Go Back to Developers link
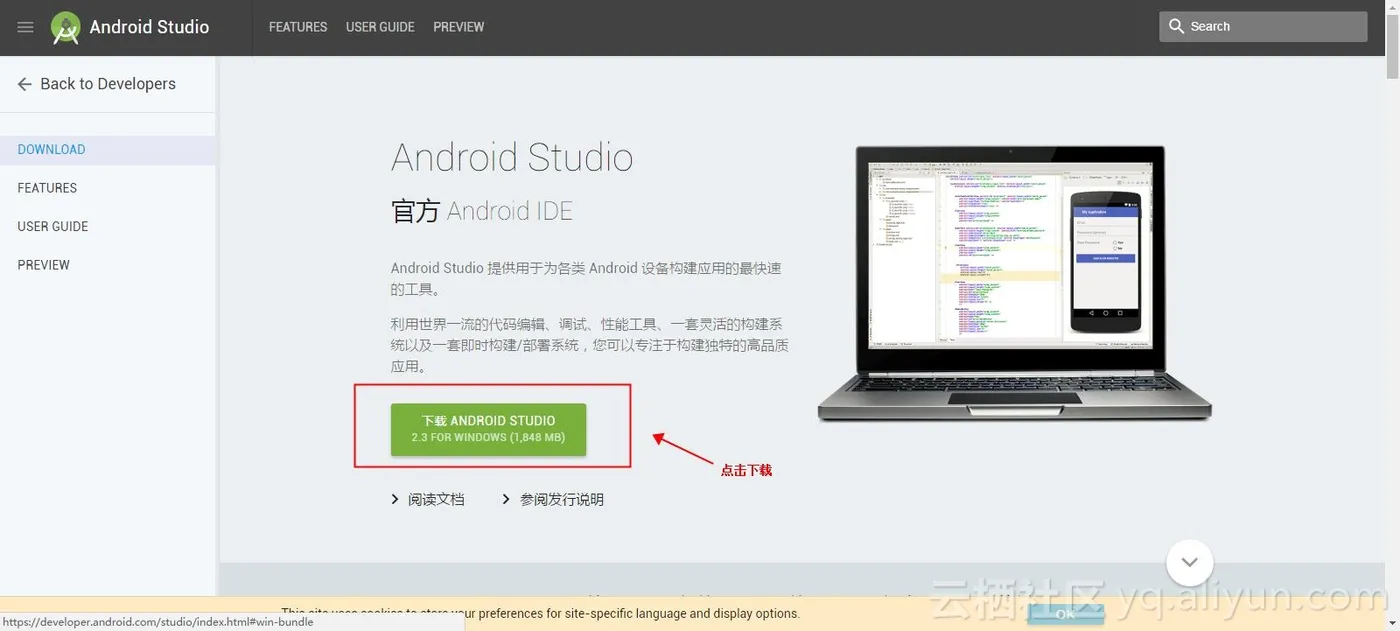The image size is (1400, 631). pos(108,84)
